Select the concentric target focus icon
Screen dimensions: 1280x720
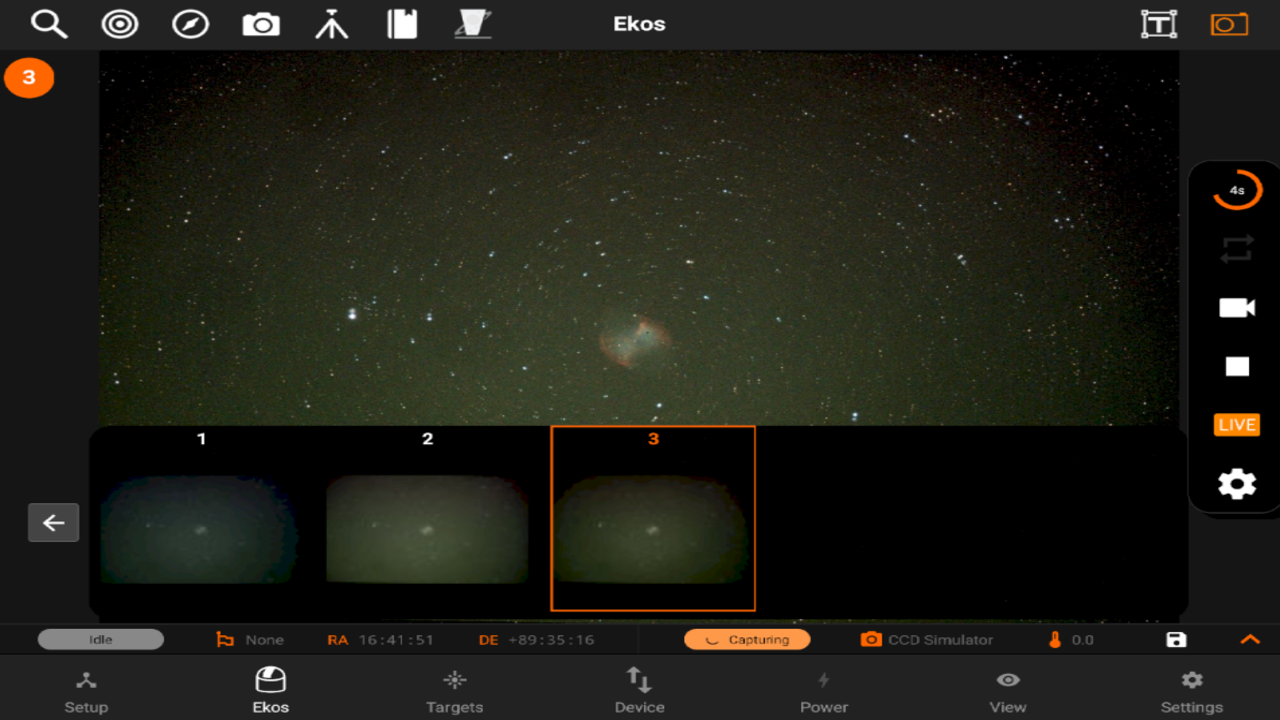pyautogui.click(x=120, y=24)
